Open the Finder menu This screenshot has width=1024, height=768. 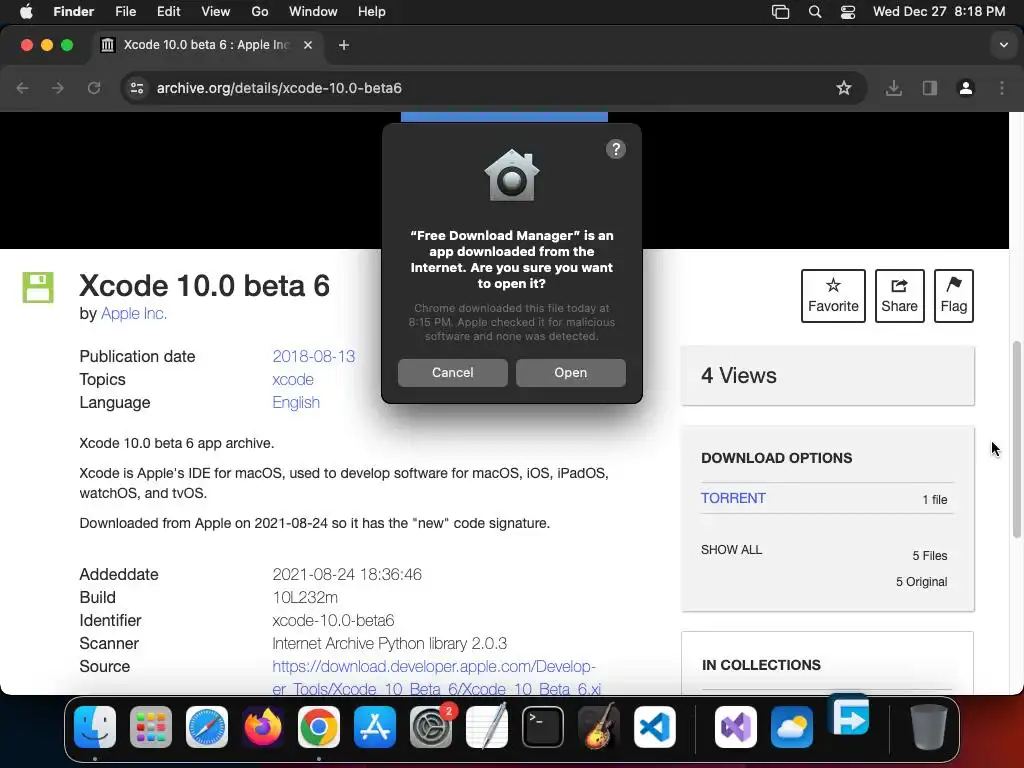coord(73,12)
